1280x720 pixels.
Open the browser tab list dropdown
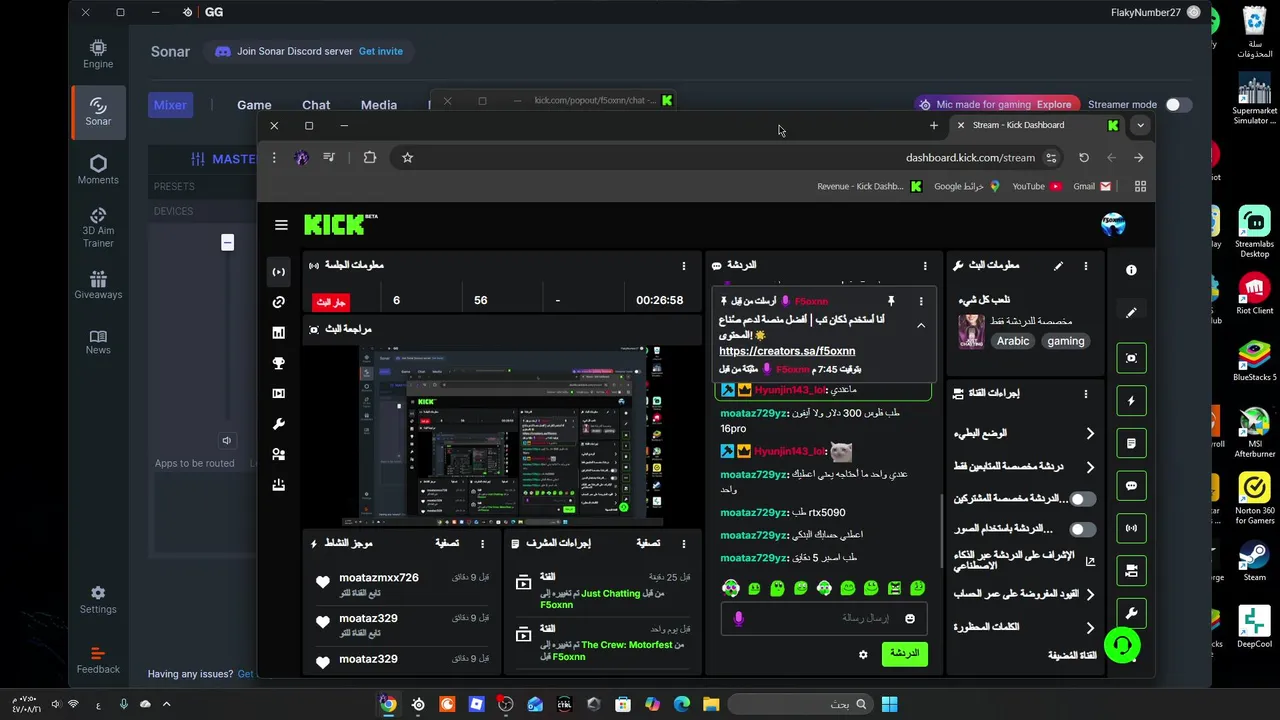pos(1140,125)
